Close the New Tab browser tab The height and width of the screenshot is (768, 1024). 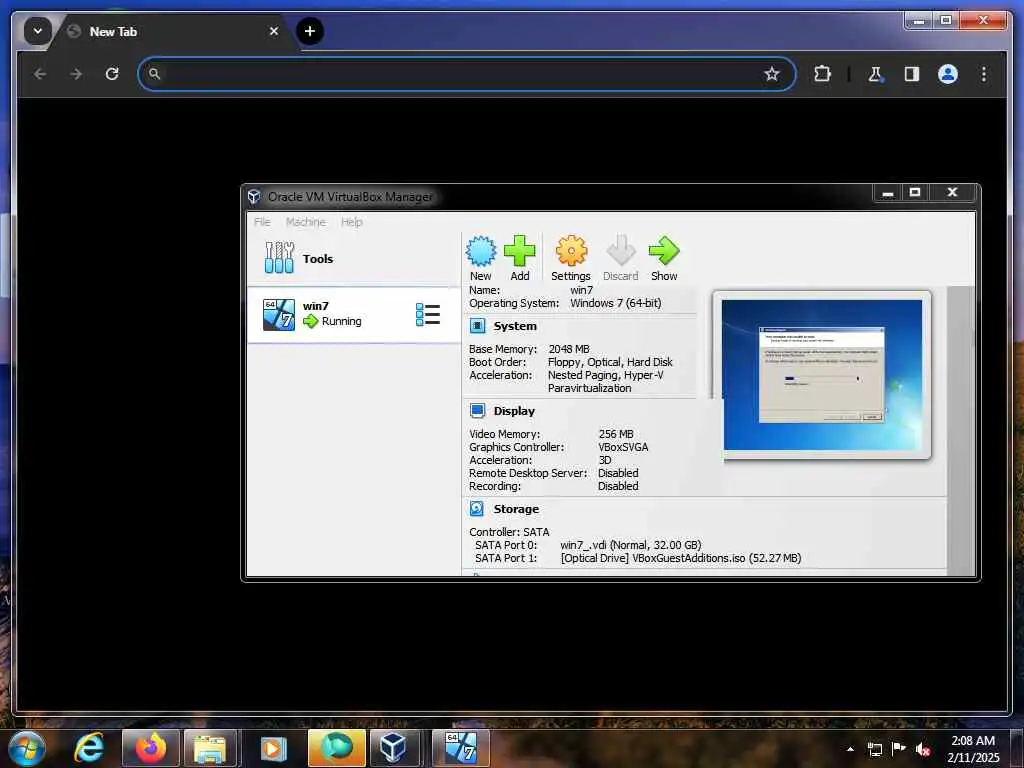(x=274, y=31)
